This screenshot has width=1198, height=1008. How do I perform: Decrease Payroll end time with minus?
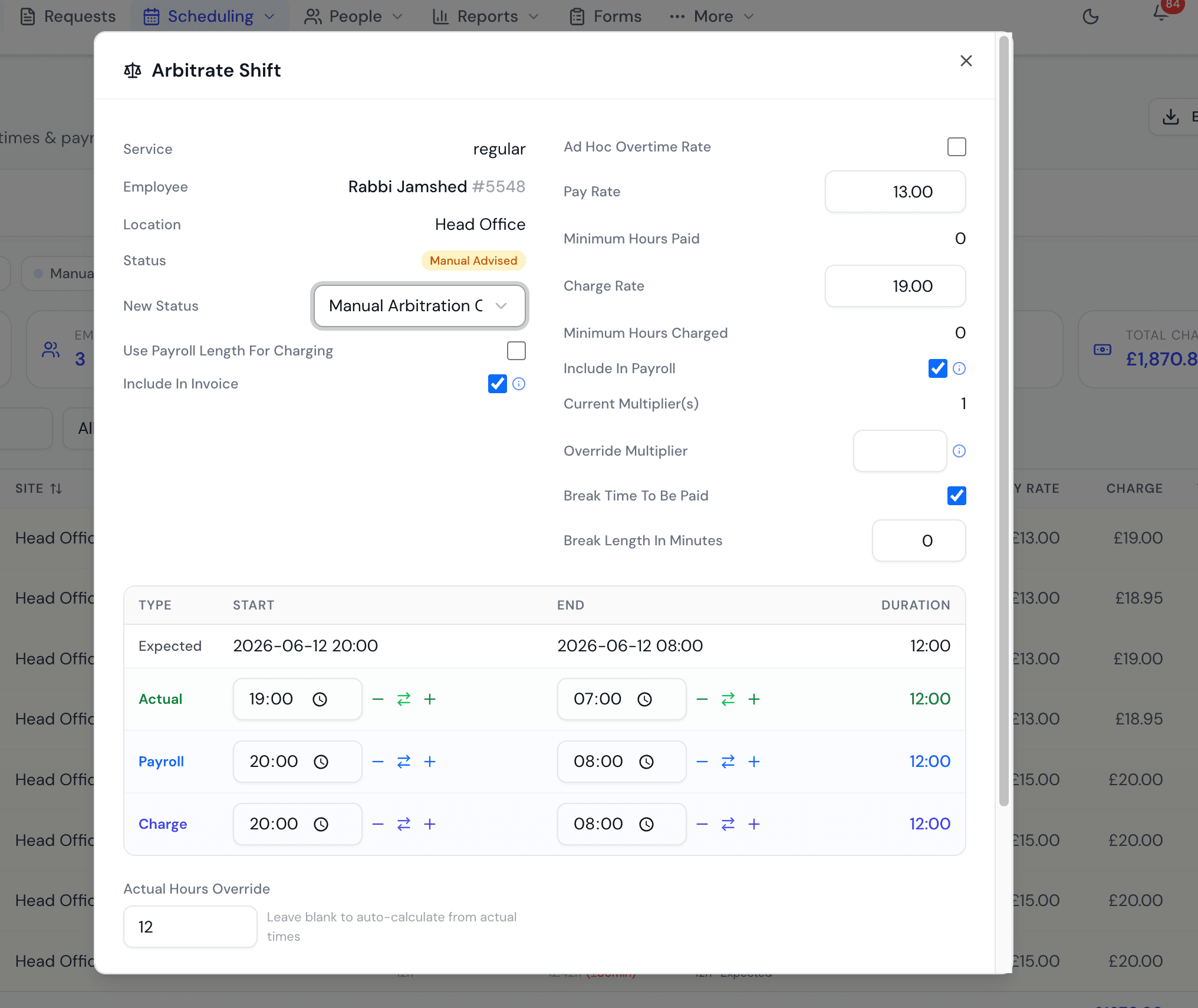pyautogui.click(x=702, y=762)
